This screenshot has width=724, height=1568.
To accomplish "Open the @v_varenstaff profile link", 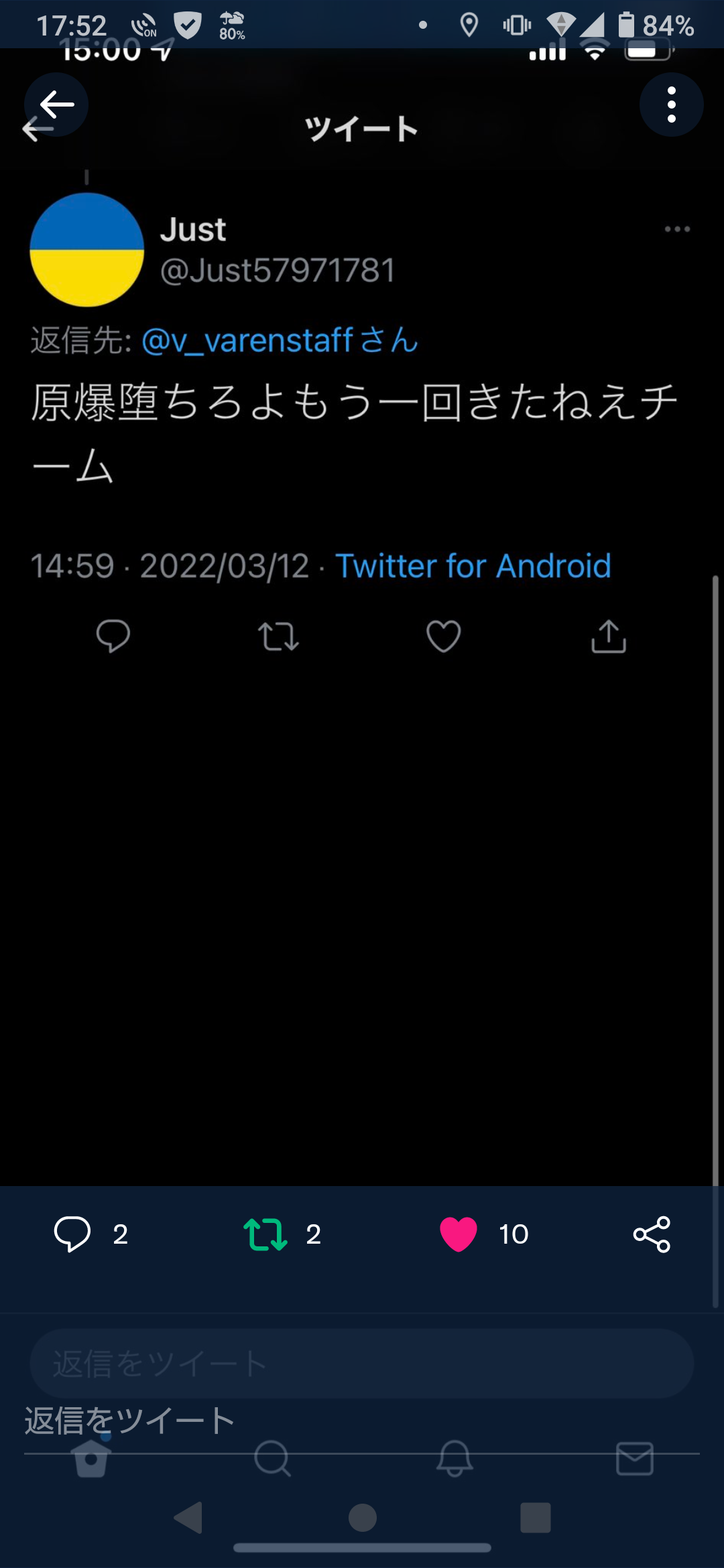I will point(280,340).
